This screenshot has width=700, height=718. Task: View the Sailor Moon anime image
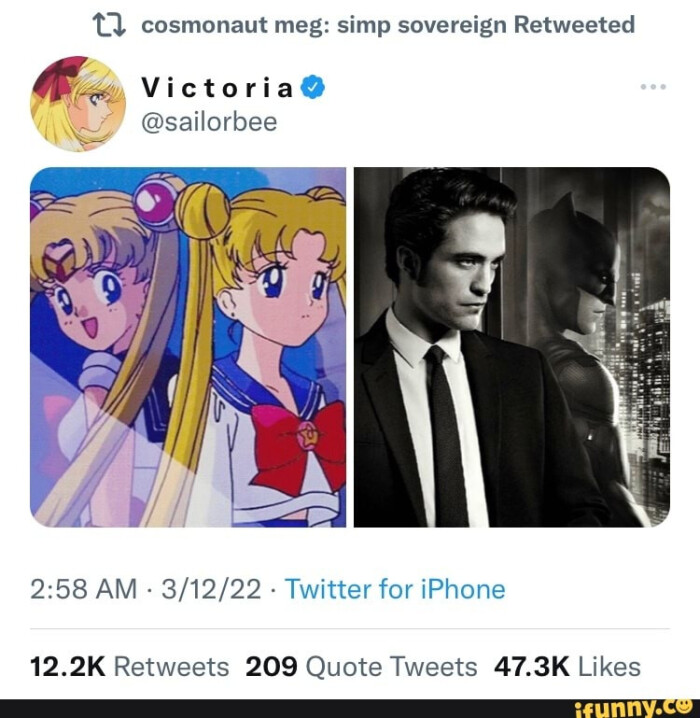pyautogui.click(x=188, y=347)
